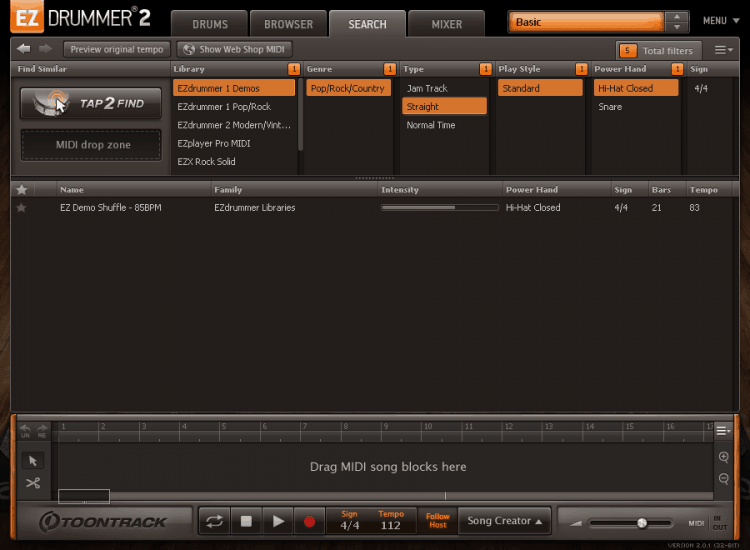Expand the Song Creator panel
The width and height of the screenshot is (750, 550).
coord(505,521)
